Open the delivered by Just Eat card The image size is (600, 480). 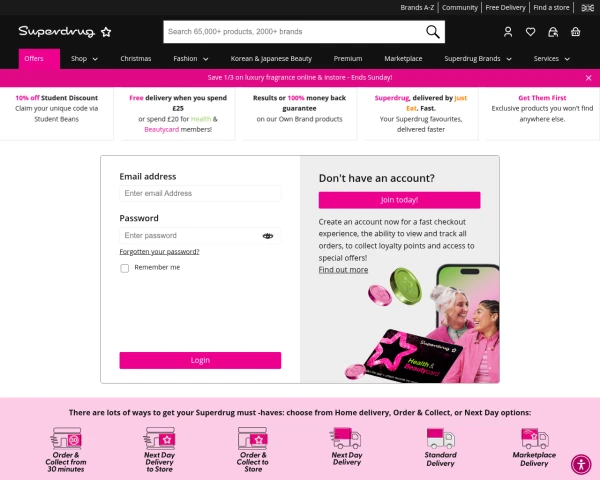point(421,114)
